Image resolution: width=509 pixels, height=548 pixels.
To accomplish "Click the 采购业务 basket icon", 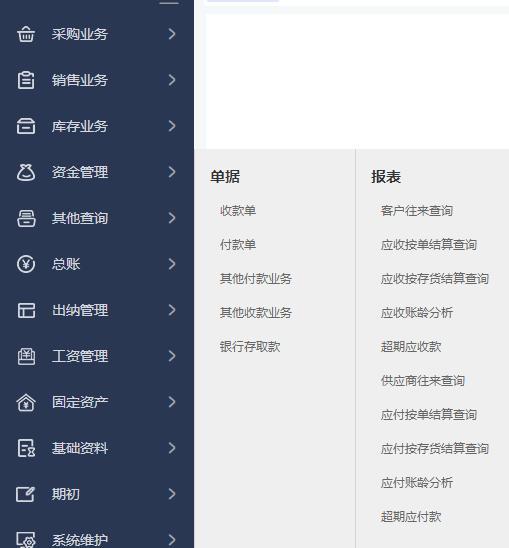I will coord(26,34).
